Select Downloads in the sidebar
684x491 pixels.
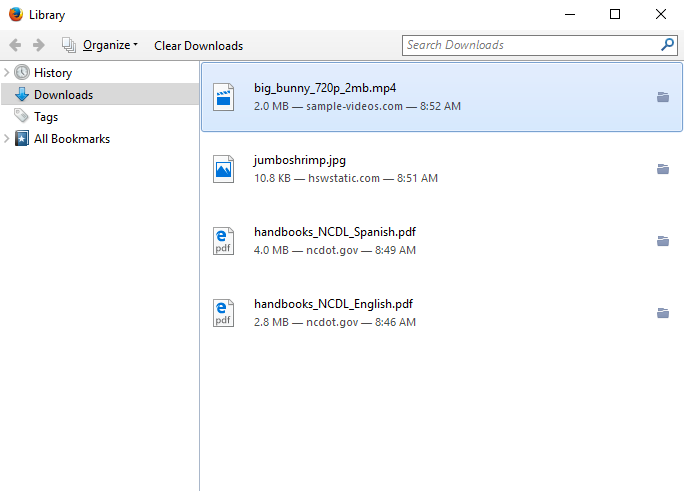click(63, 95)
